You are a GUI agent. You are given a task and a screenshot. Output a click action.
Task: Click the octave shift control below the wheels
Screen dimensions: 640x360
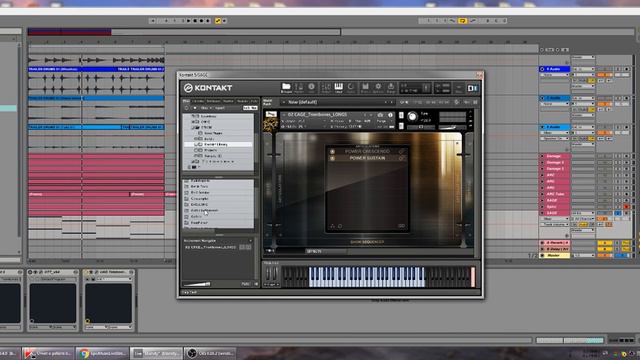pyautogui.click(x=271, y=284)
